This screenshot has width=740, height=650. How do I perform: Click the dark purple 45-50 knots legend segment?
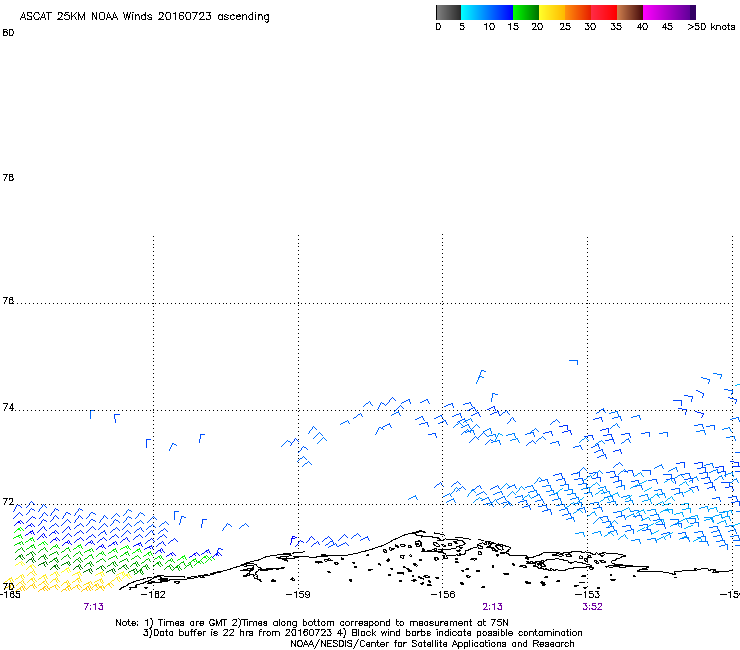[682, 12]
